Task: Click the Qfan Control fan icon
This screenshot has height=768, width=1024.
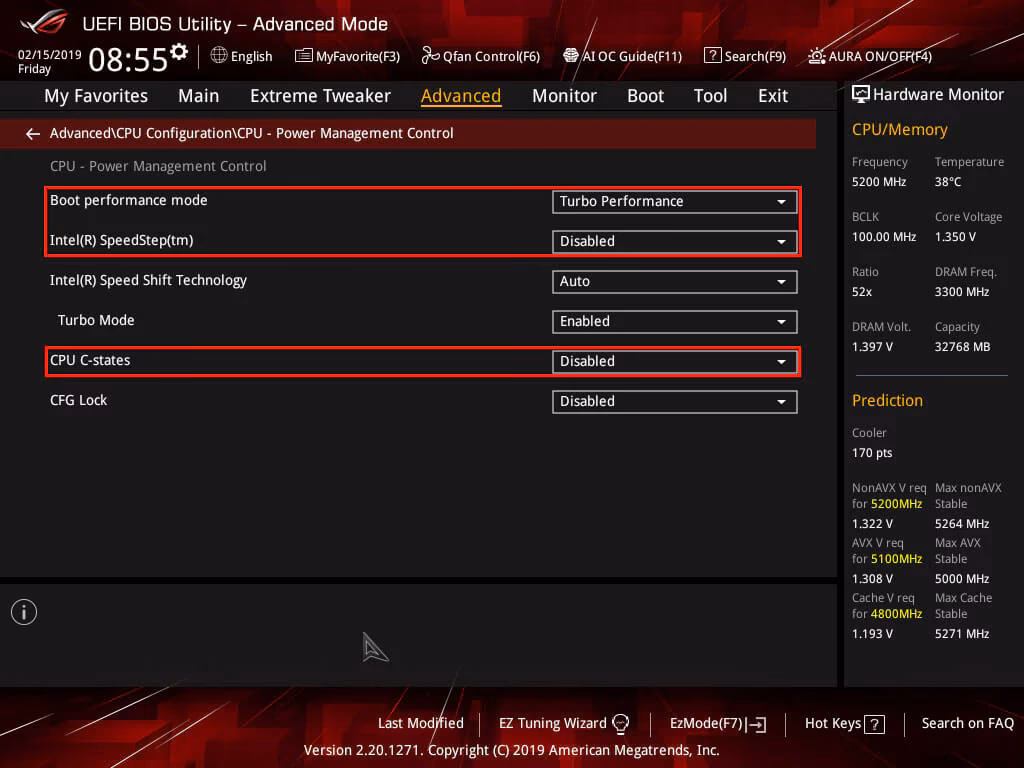Action: [x=430, y=56]
